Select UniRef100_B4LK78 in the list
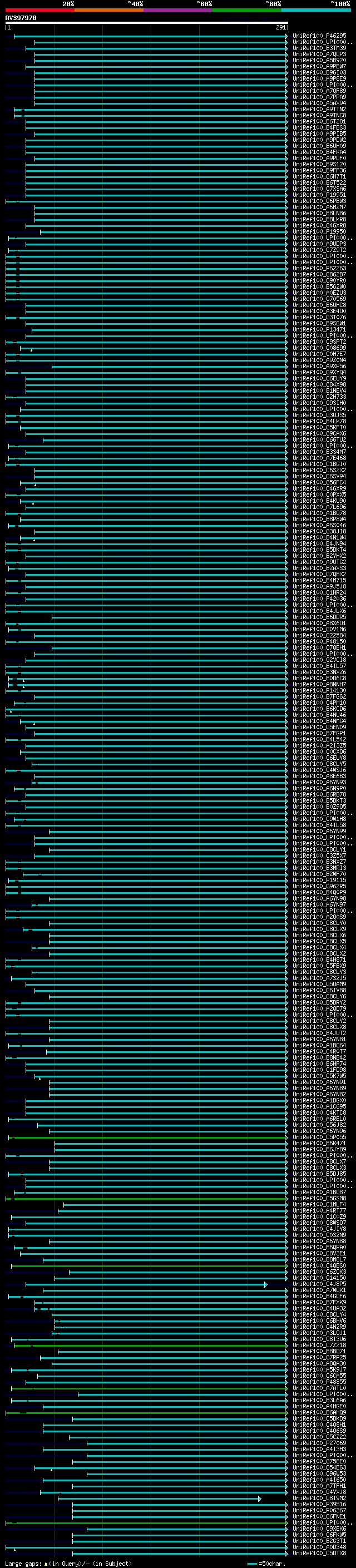Viewport: 356px width, 1568px height. pyautogui.click(x=319, y=421)
